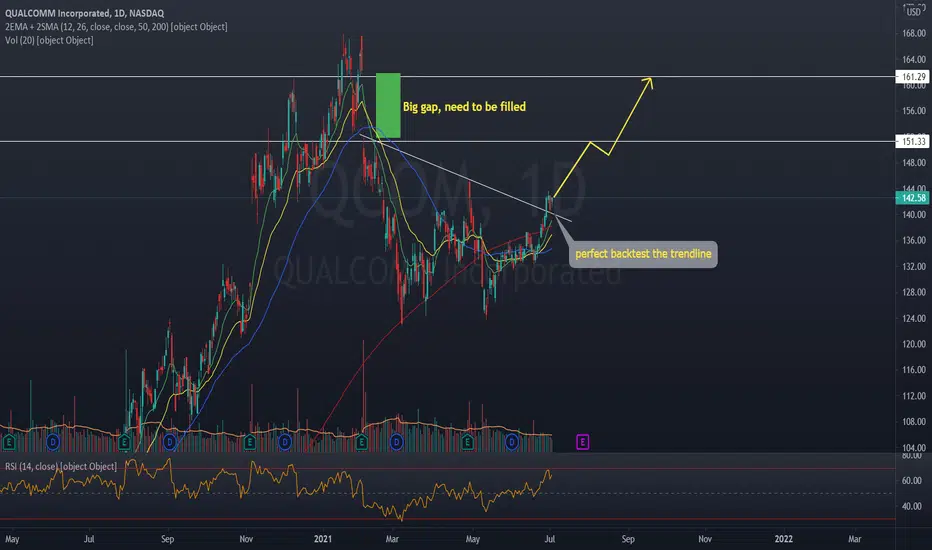Select the 'perfect backtest the trendline' callout

[643, 254]
